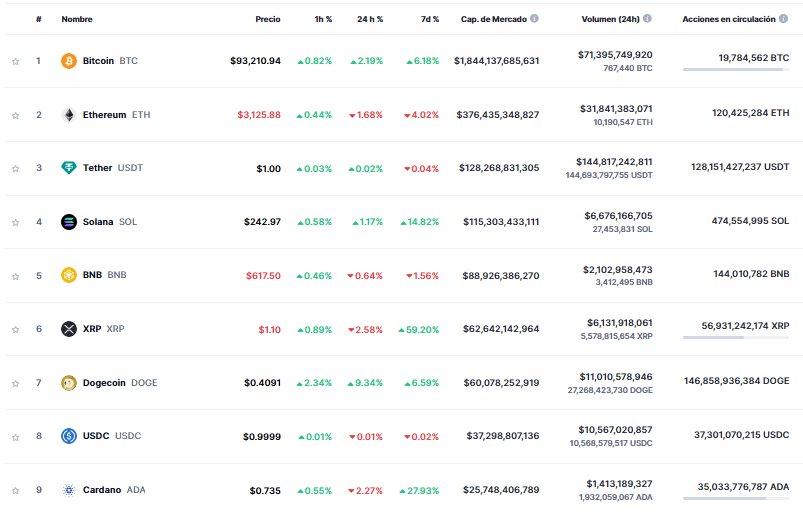The image size is (803, 512).
Task: Sort table by Nombre column header
Action: [x=77, y=19]
